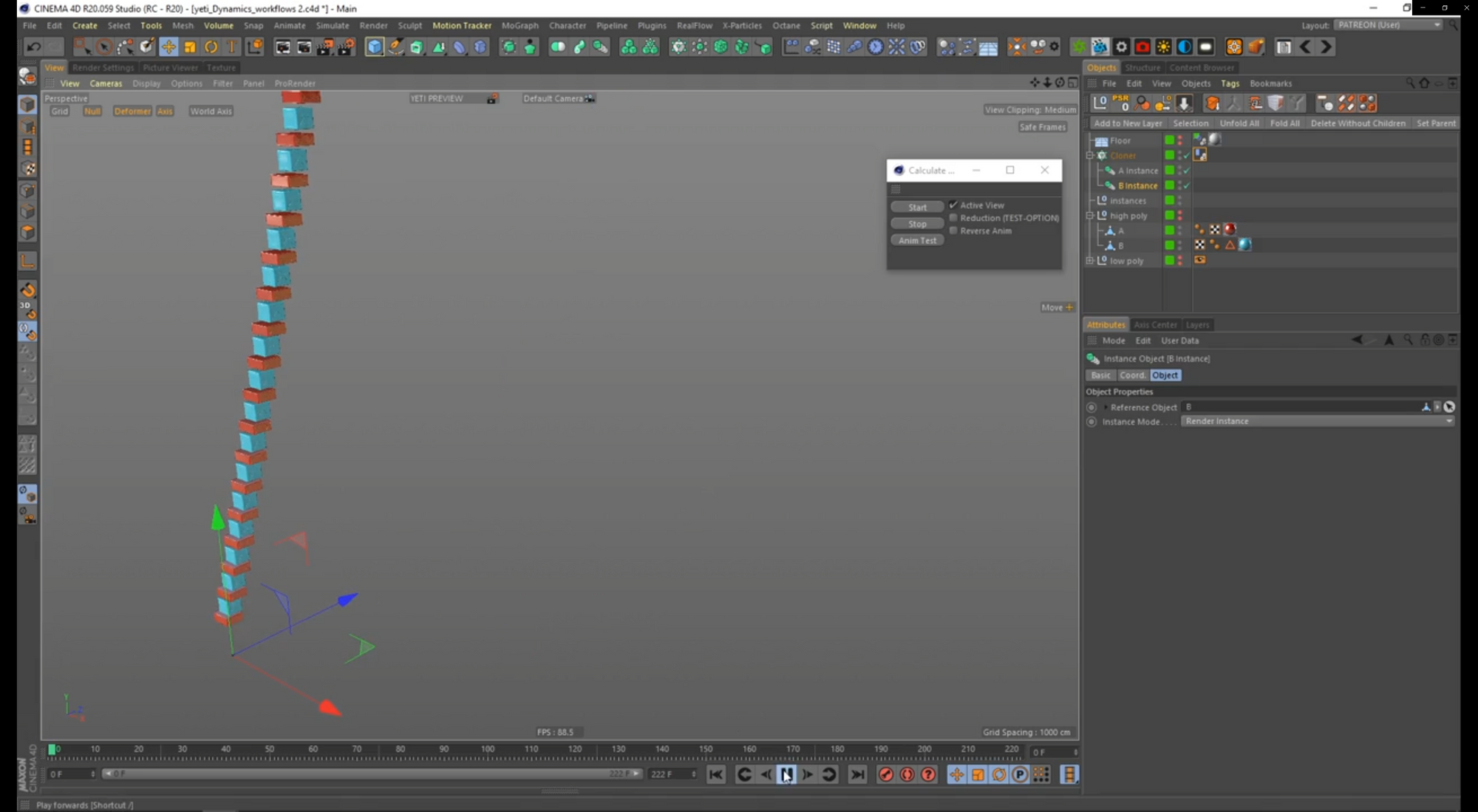Toggle Position keyframe icon in timeline bar

957,774
